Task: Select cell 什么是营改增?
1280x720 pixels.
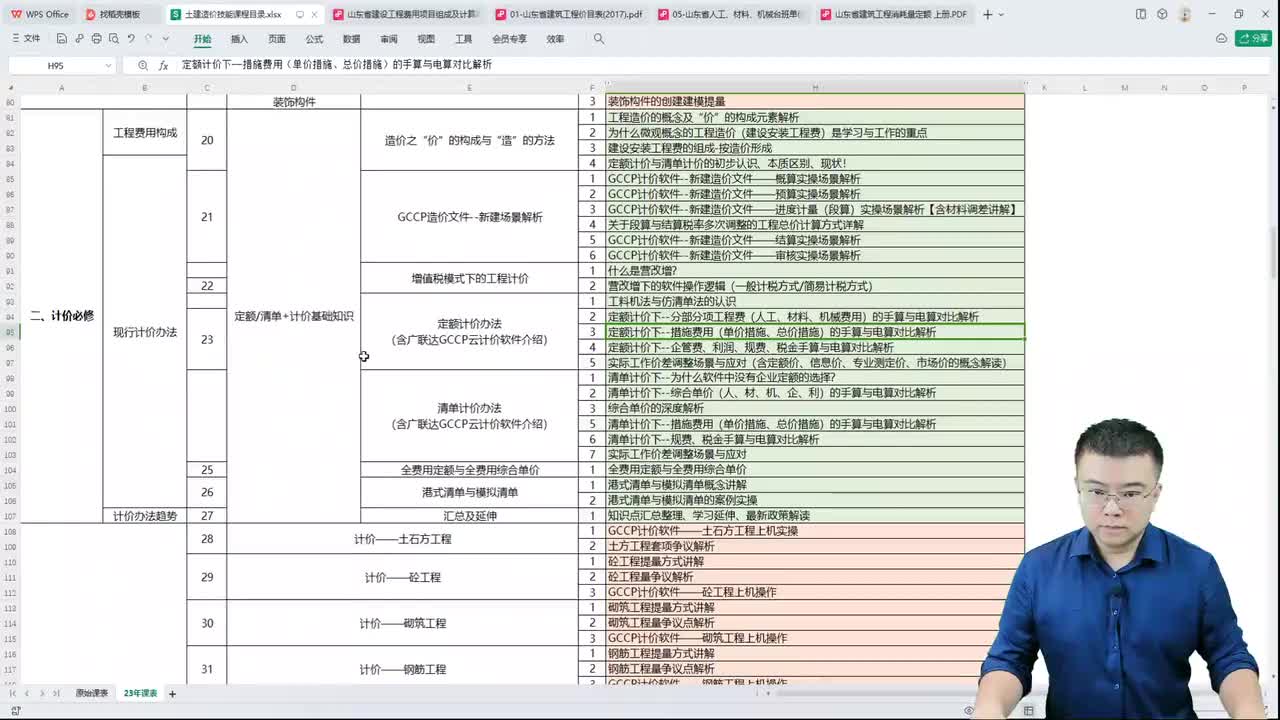Action: pyautogui.click(x=815, y=271)
